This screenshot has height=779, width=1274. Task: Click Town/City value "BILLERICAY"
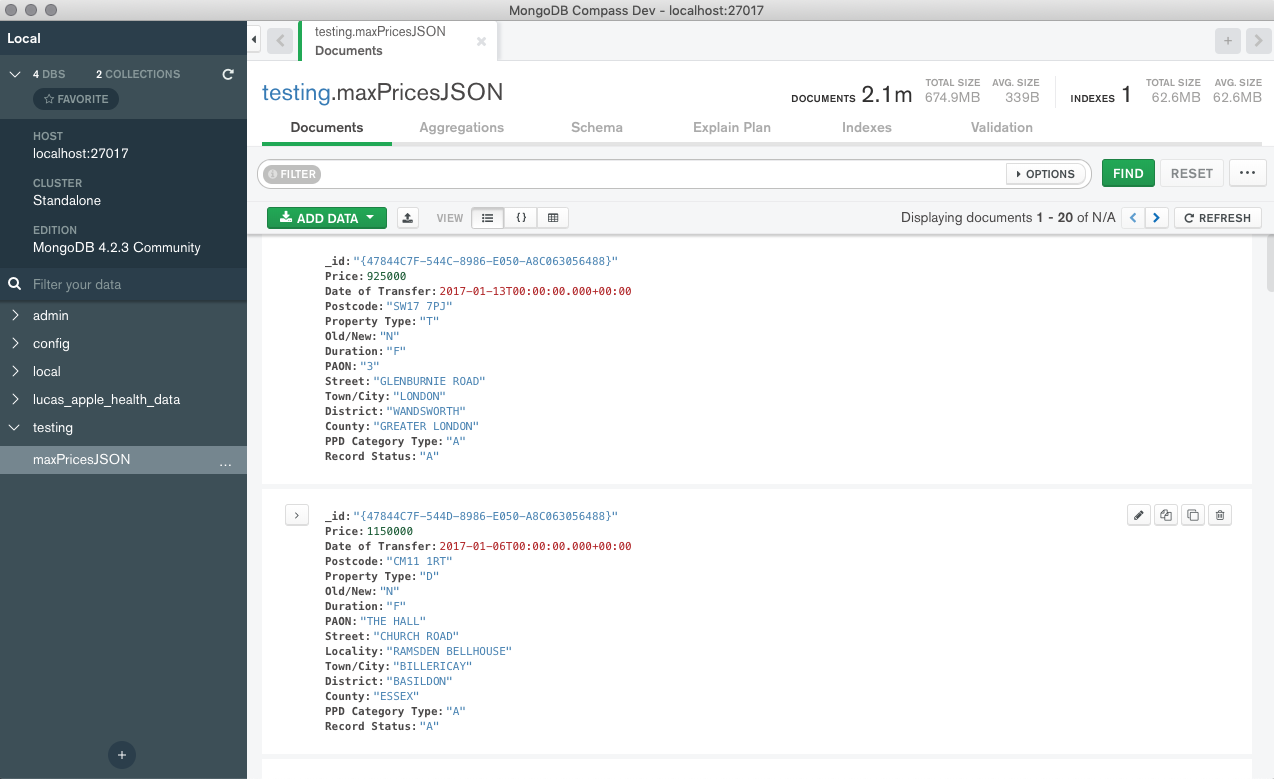pos(432,666)
